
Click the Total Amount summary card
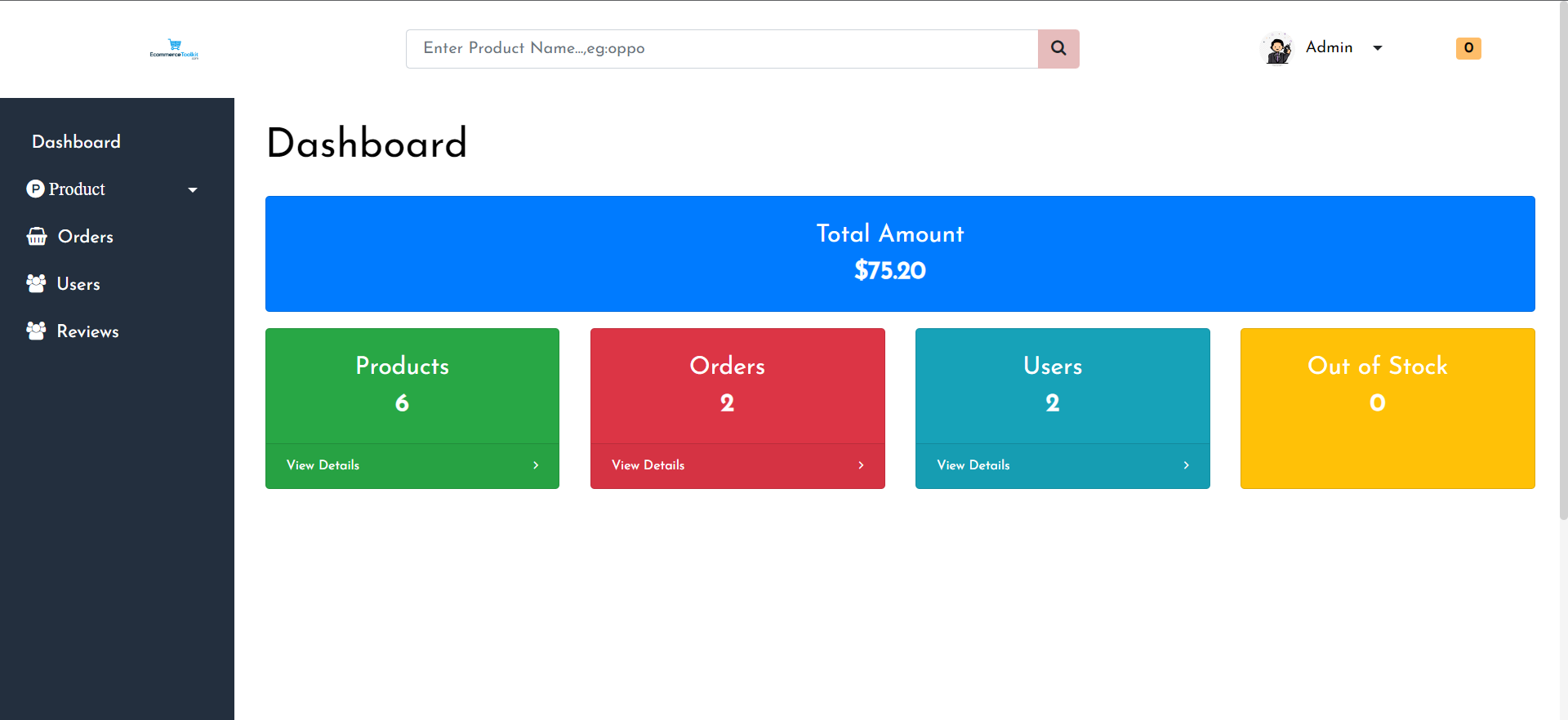point(889,253)
